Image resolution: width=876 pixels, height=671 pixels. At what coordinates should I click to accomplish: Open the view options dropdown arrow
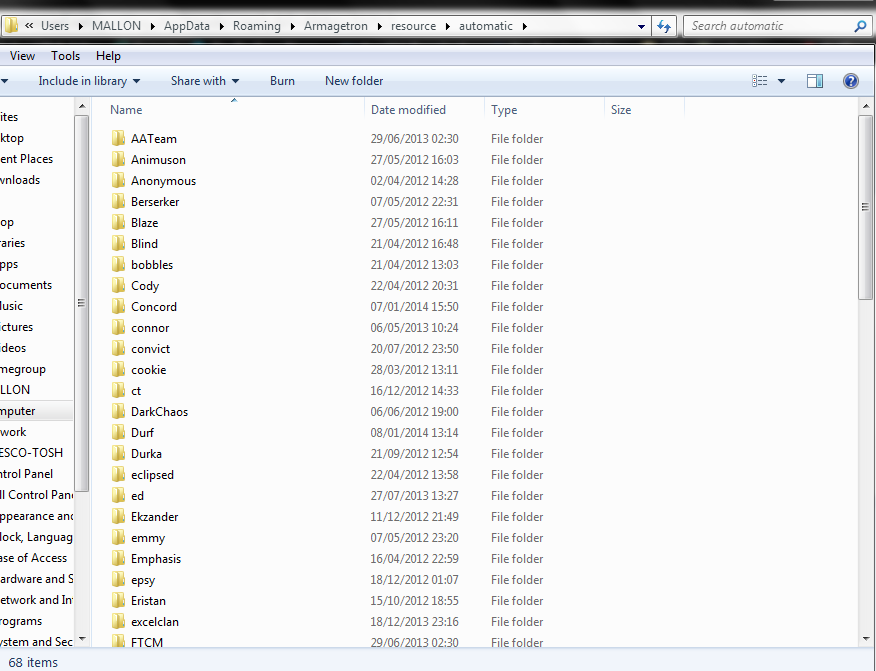782,81
